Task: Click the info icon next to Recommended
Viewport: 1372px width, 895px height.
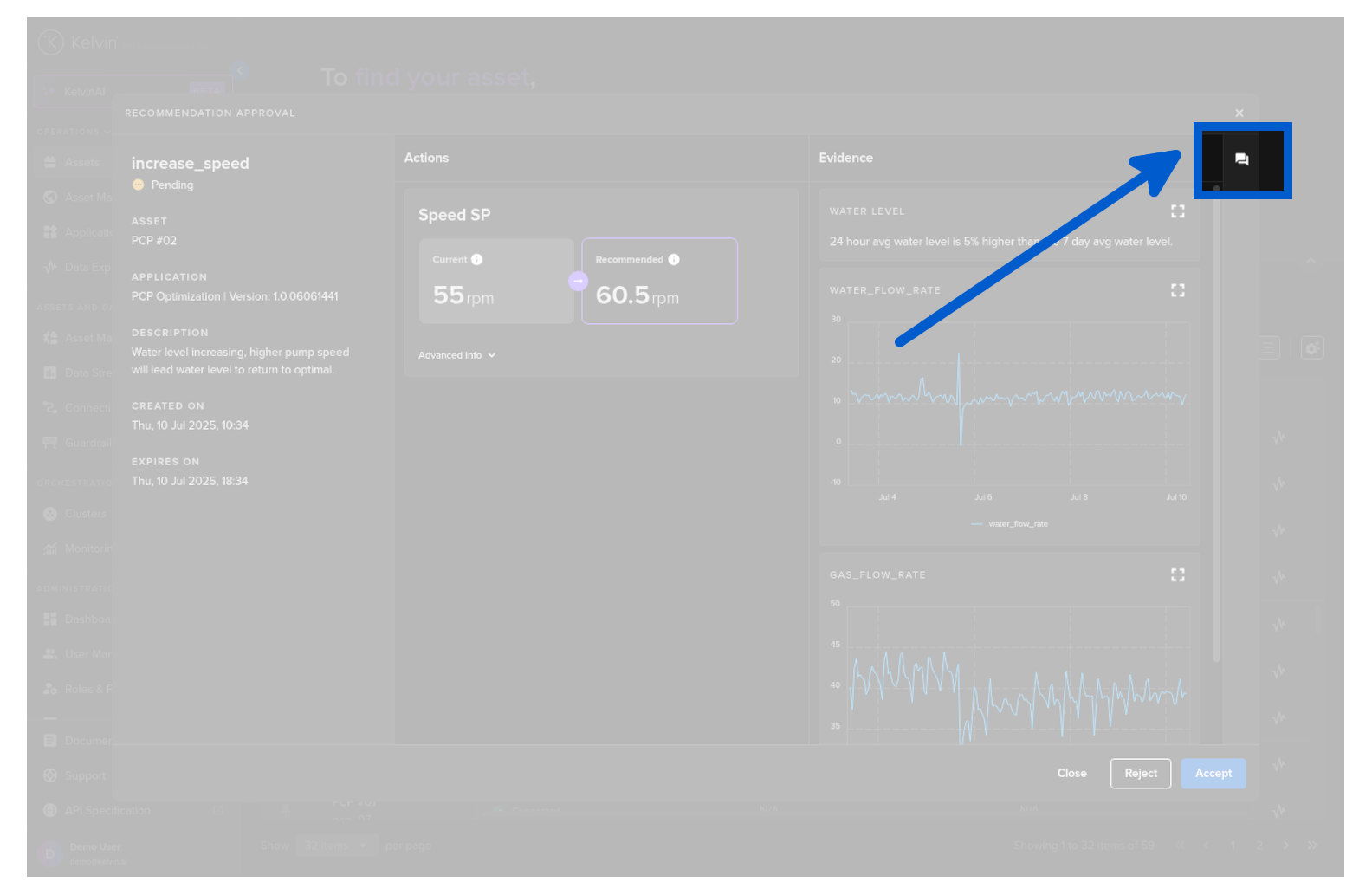Action: 674,260
